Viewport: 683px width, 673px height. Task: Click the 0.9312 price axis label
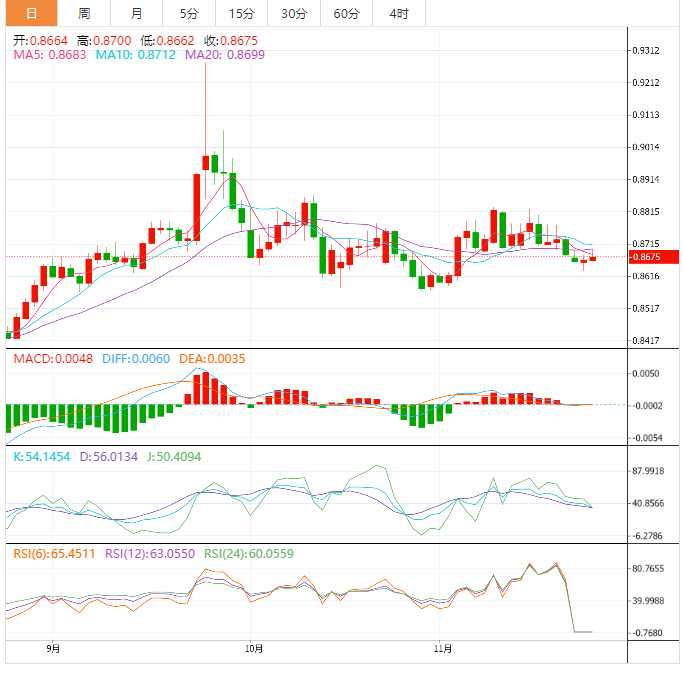coord(646,51)
